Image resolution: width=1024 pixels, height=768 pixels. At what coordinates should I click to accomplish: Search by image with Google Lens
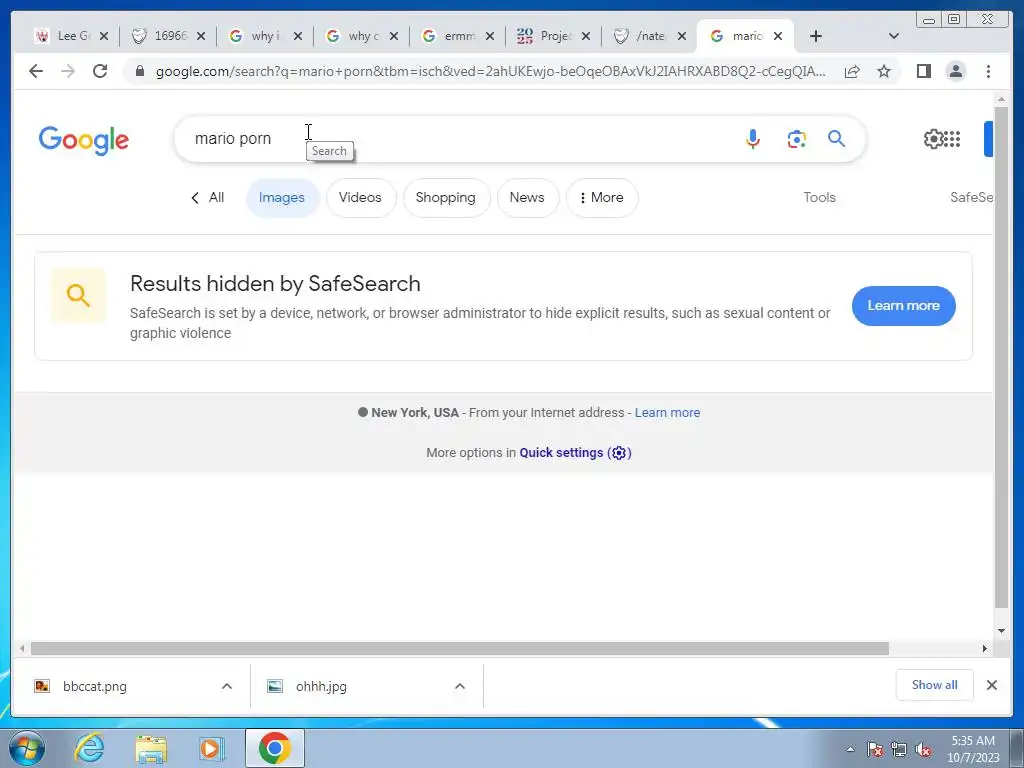tap(796, 138)
